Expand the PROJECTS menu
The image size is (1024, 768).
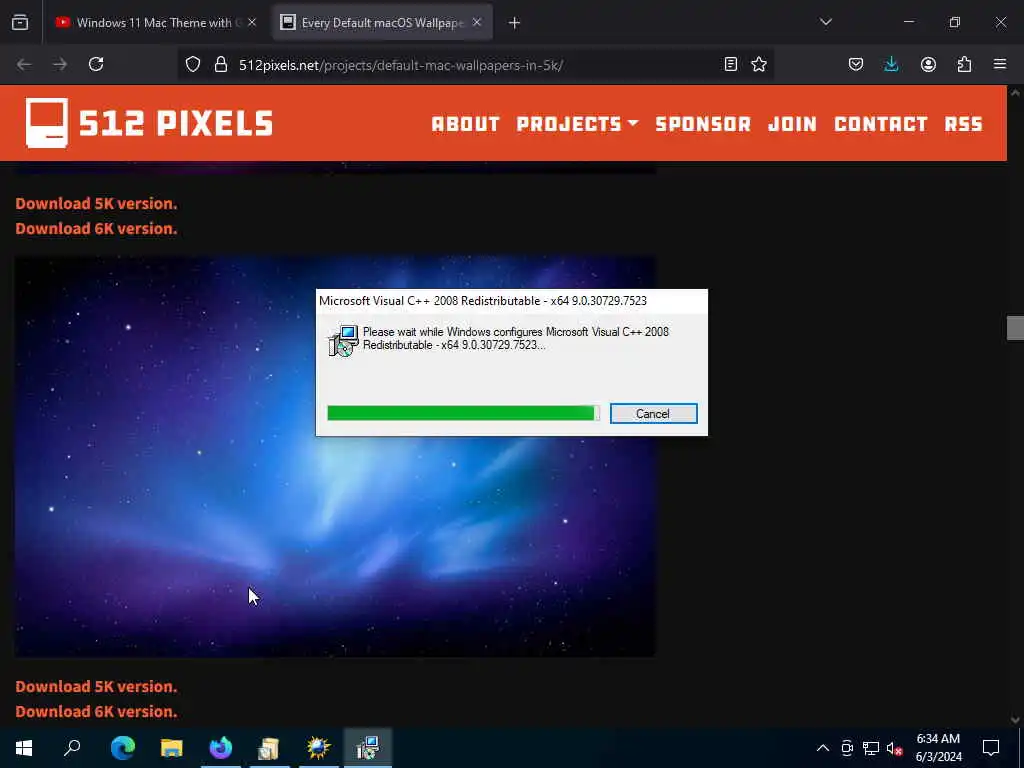pyautogui.click(x=577, y=124)
